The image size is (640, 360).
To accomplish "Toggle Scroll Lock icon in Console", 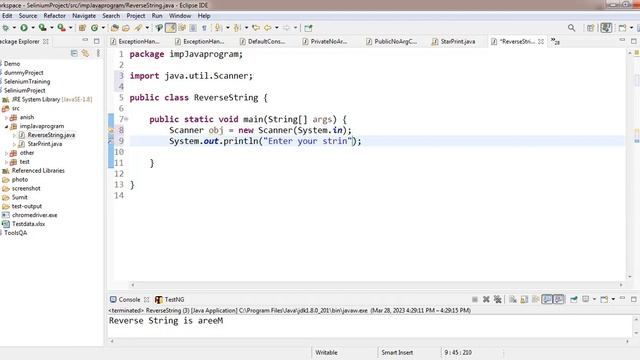I will pyautogui.click(x=524, y=299).
